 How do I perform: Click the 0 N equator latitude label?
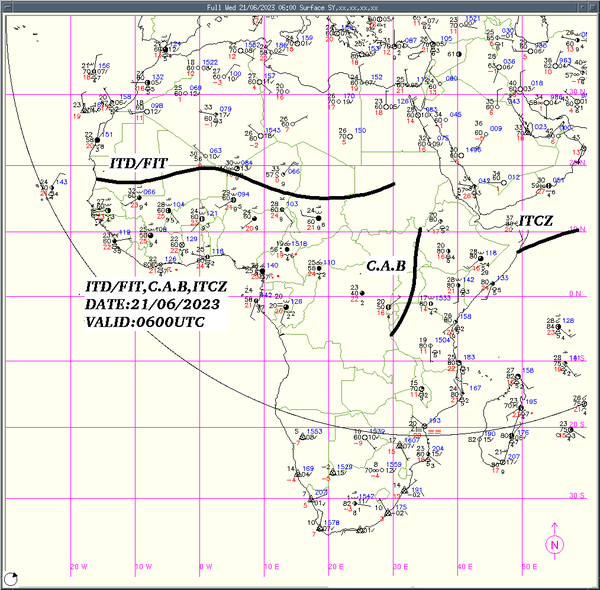(x=575, y=293)
